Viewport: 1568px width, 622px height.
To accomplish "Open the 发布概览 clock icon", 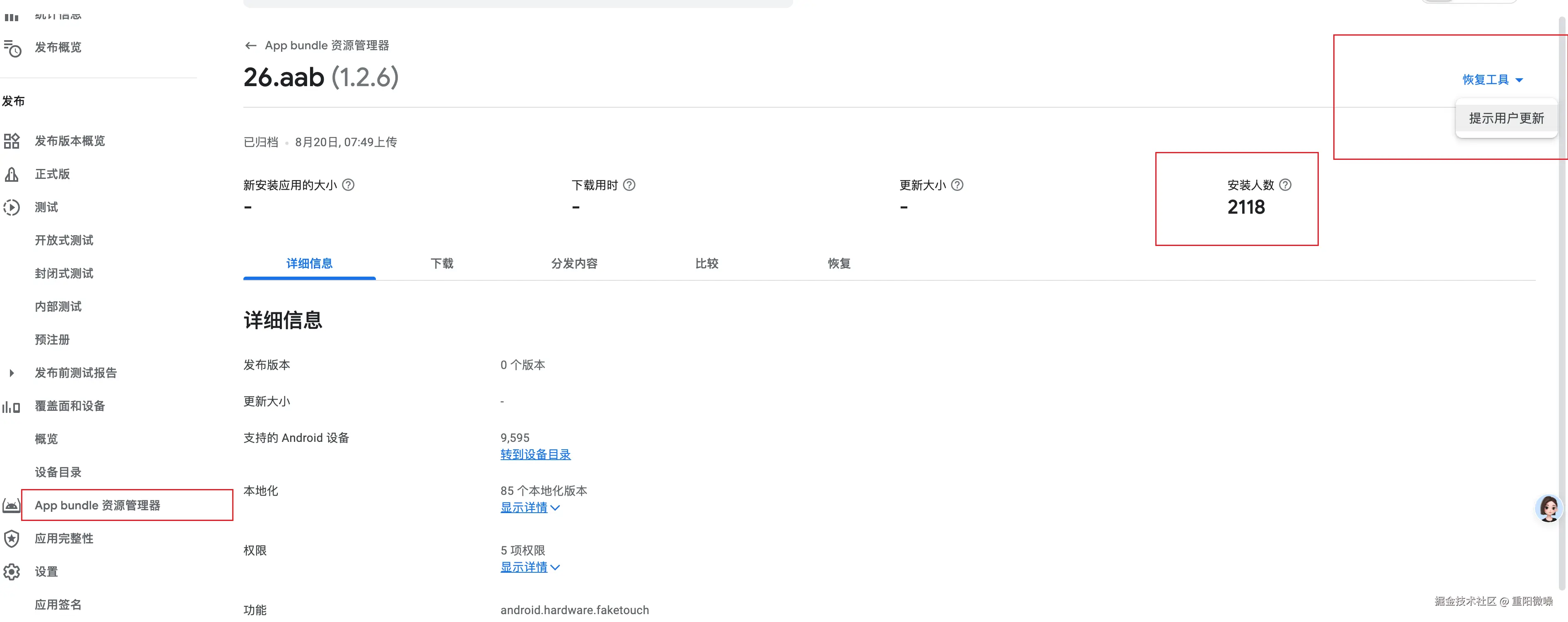I will coord(12,48).
